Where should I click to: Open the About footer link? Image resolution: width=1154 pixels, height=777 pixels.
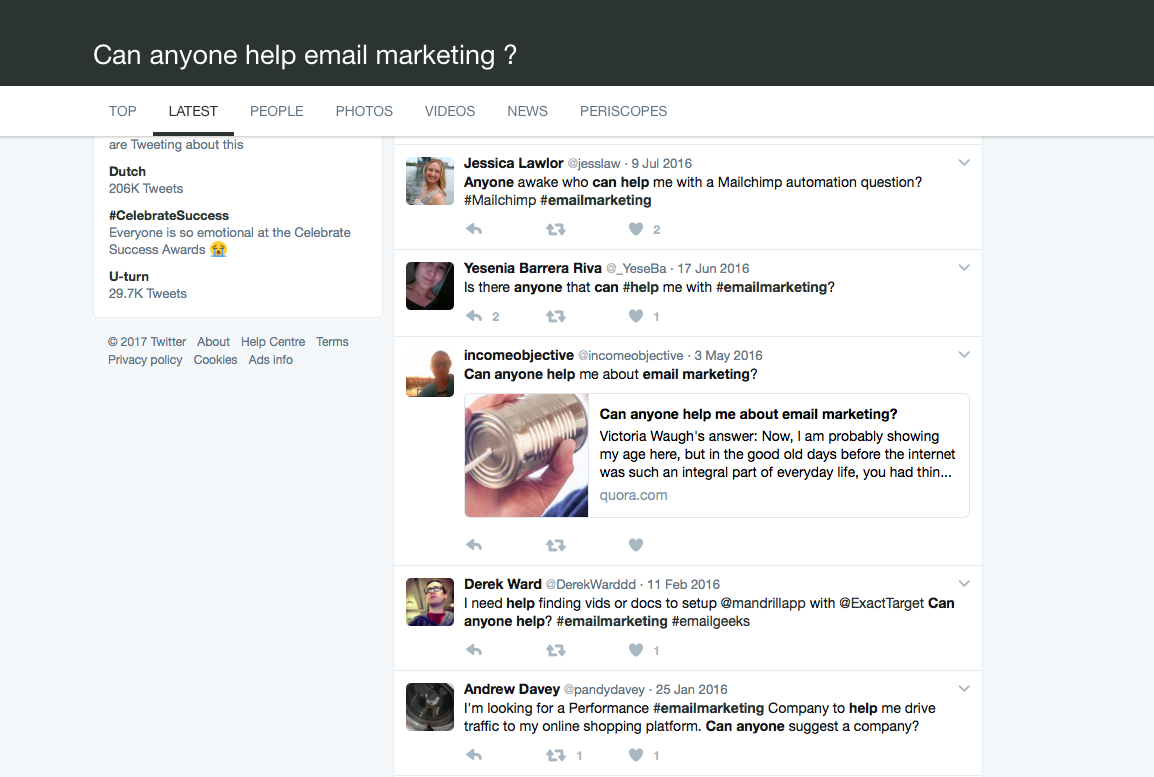coord(213,342)
